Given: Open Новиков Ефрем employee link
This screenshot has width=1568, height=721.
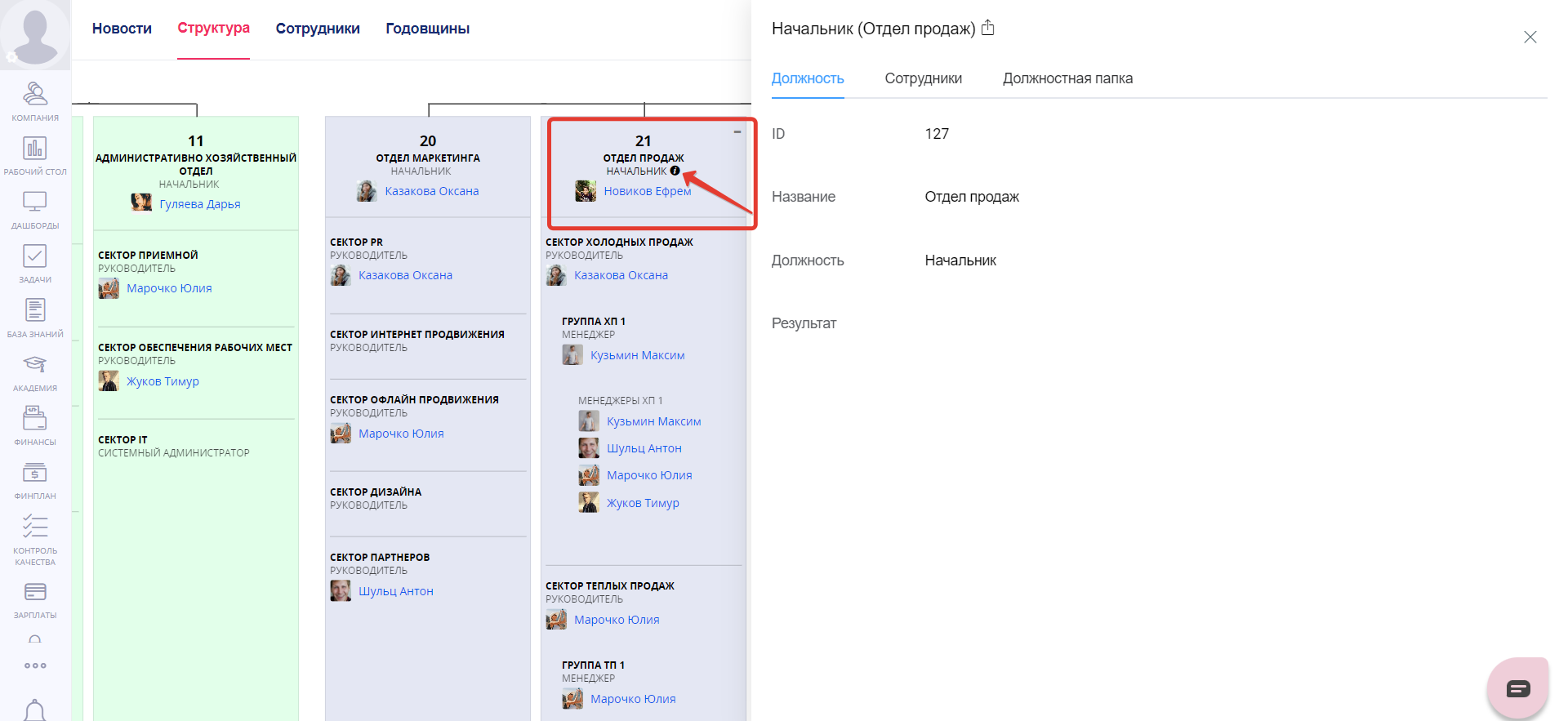Looking at the screenshot, I should [x=647, y=191].
